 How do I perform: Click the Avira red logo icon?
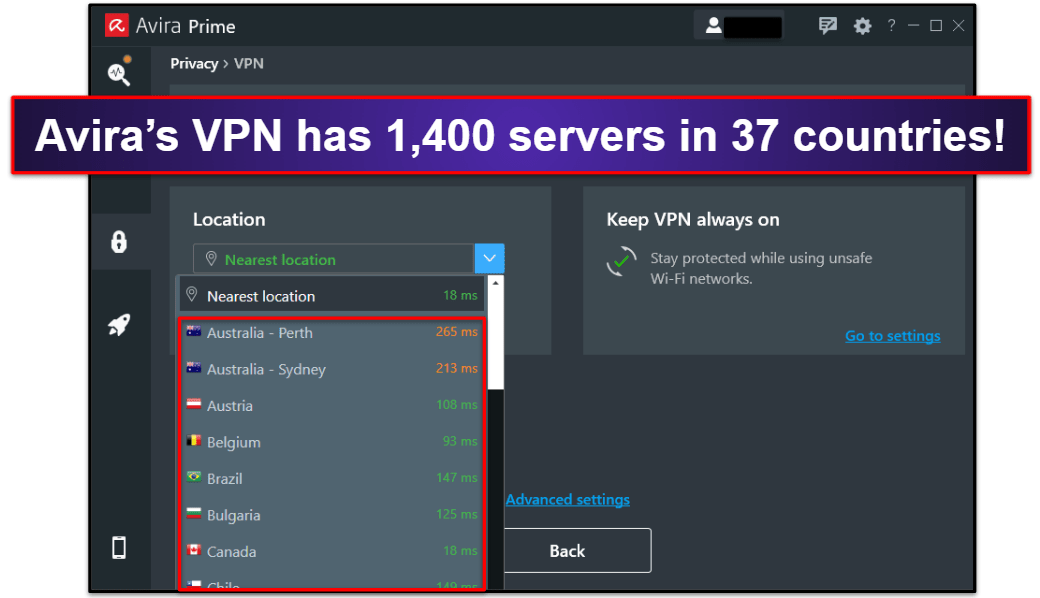coord(117,26)
